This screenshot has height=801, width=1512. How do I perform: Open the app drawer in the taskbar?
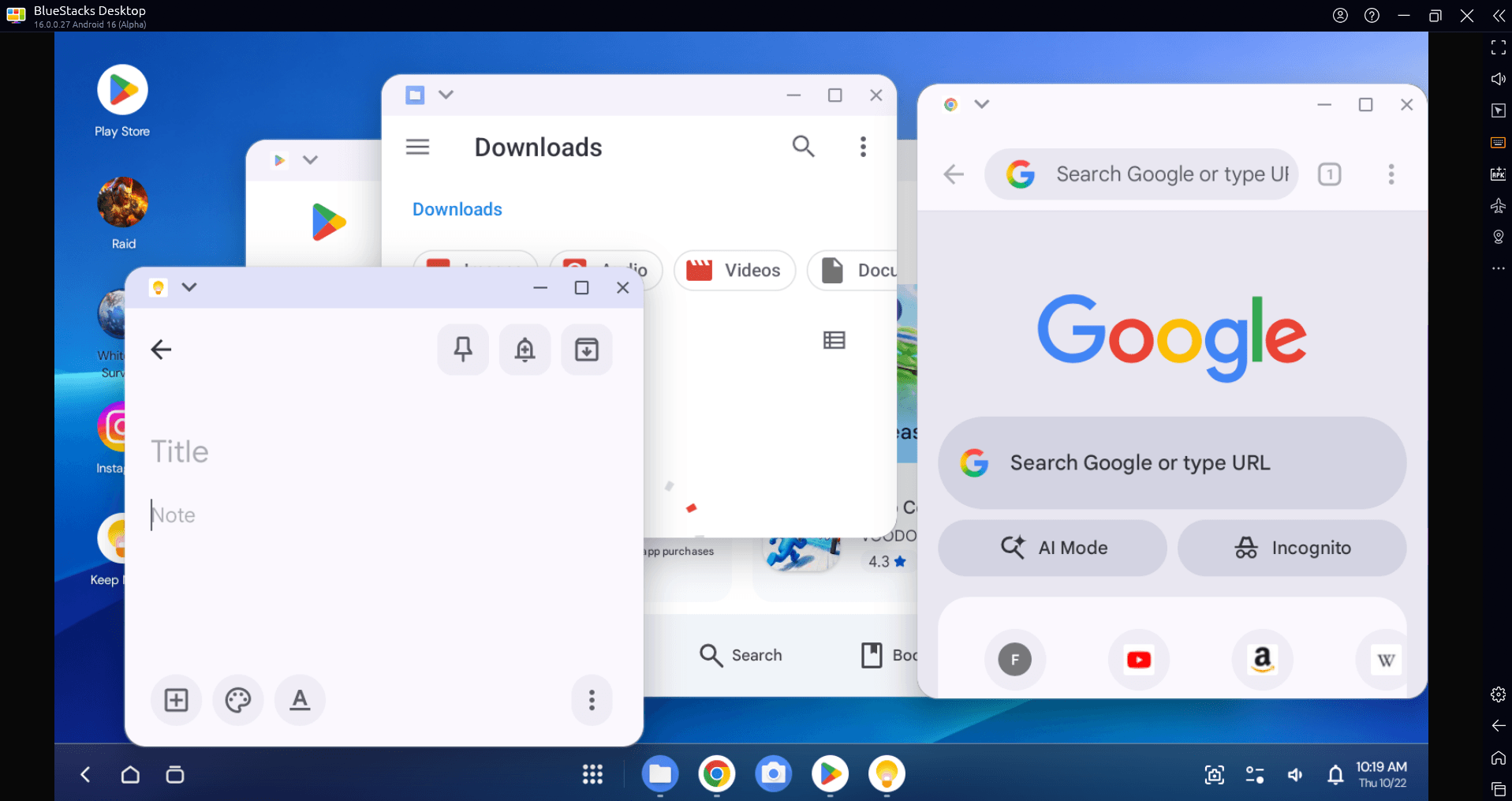pyautogui.click(x=592, y=774)
